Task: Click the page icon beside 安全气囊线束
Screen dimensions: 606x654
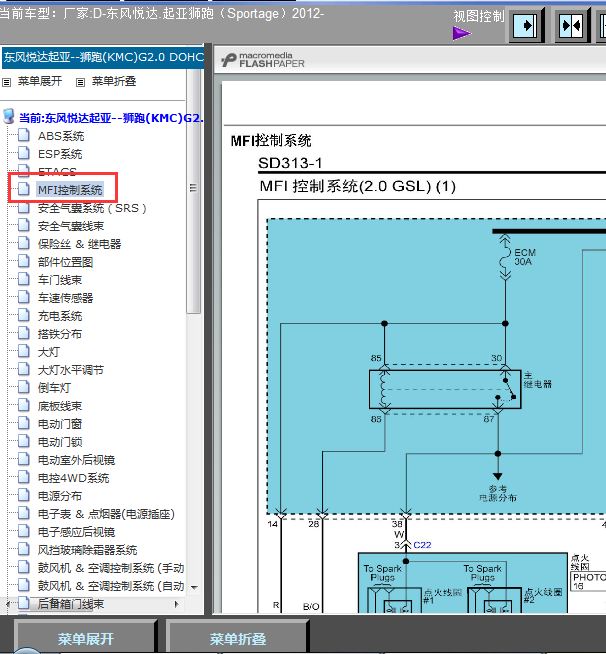Action: pos(24,225)
